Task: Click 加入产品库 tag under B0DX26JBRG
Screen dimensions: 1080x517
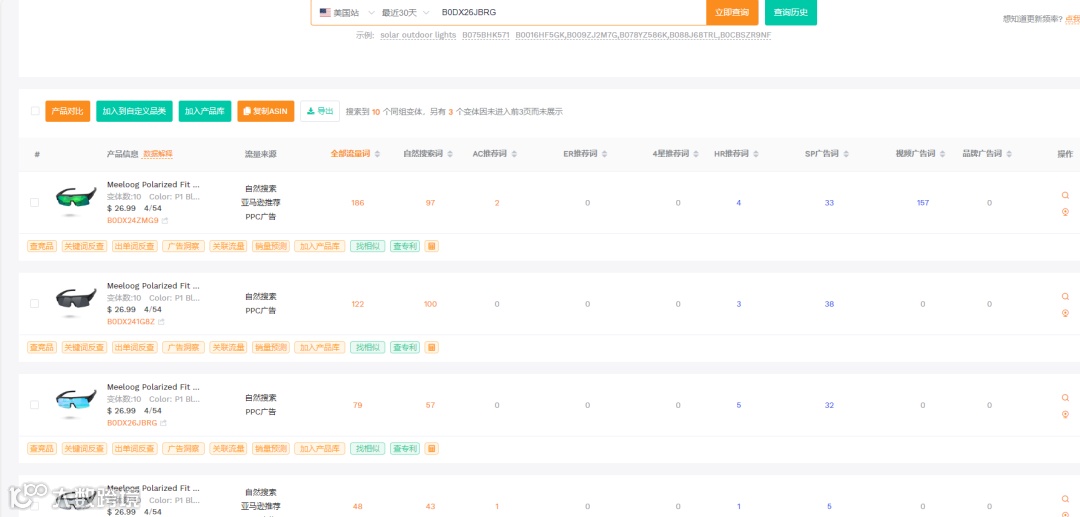Action: (x=320, y=448)
